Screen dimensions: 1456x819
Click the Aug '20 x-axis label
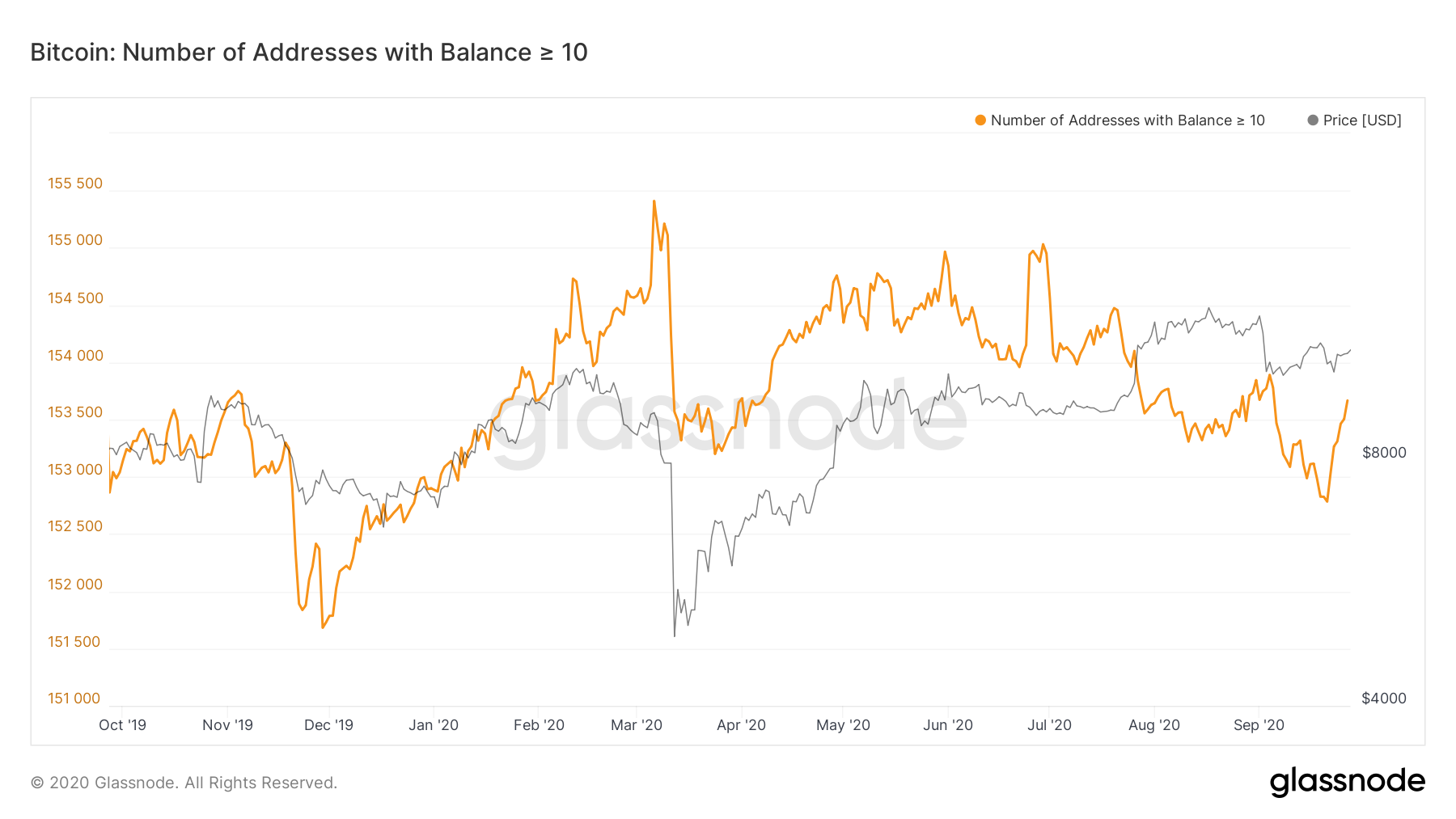coord(1153,725)
